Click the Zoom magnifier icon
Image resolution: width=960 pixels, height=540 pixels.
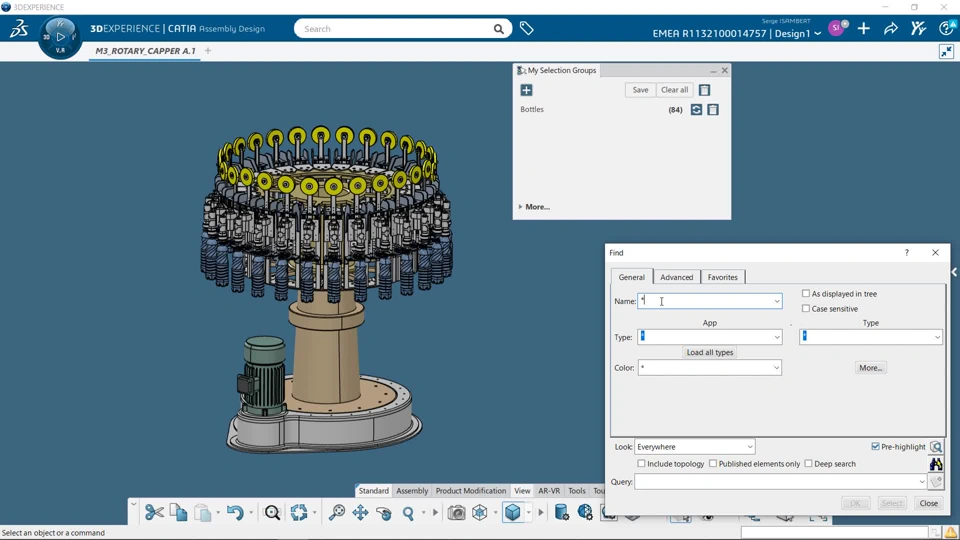[x=408, y=512]
